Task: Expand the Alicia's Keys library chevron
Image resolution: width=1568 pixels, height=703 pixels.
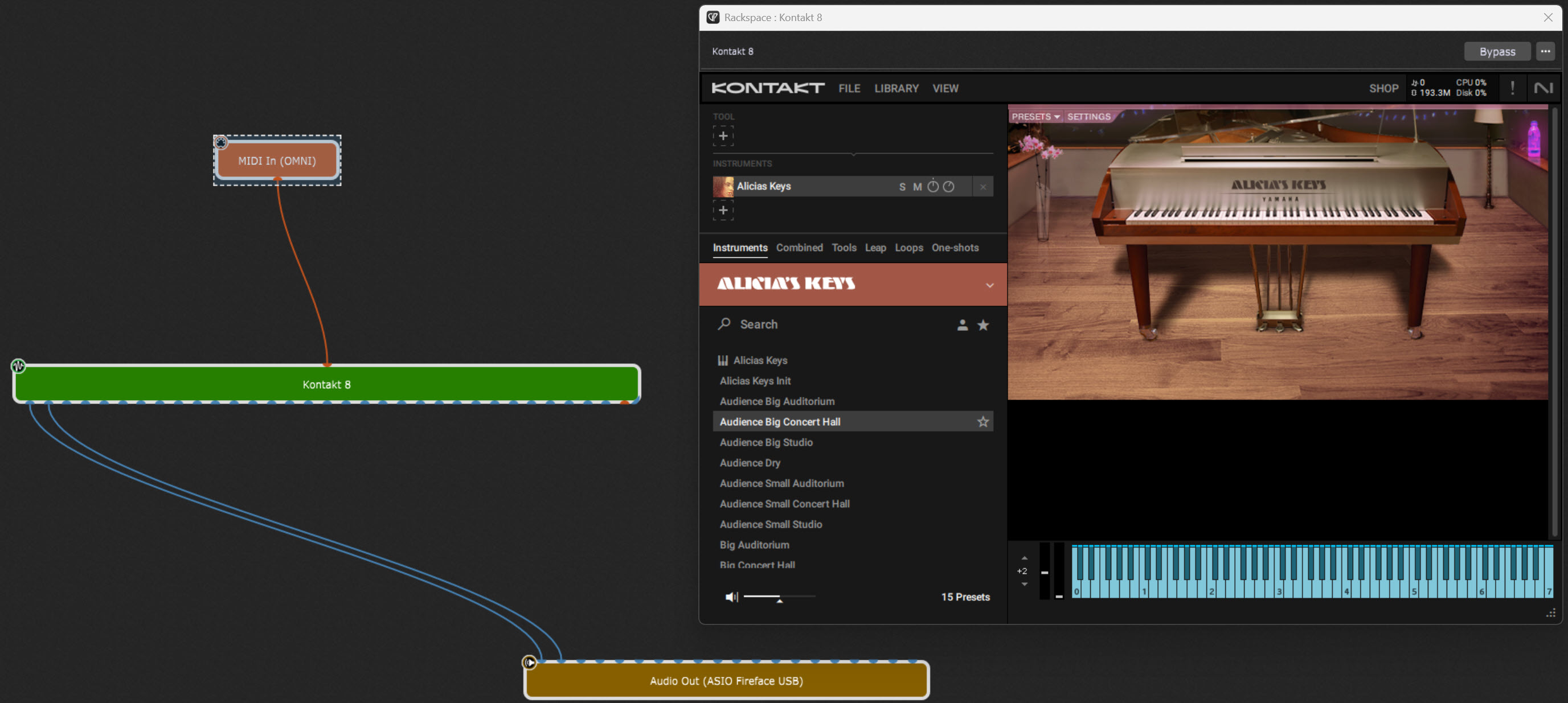Action: [990, 285]
